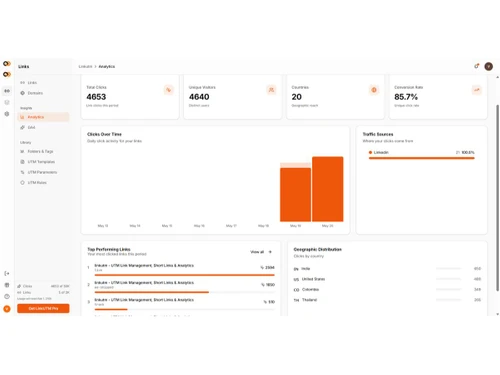The height and width of the screenshot is (375, 500).
Task: Click the Countries value 20
Action: [296, 97]
